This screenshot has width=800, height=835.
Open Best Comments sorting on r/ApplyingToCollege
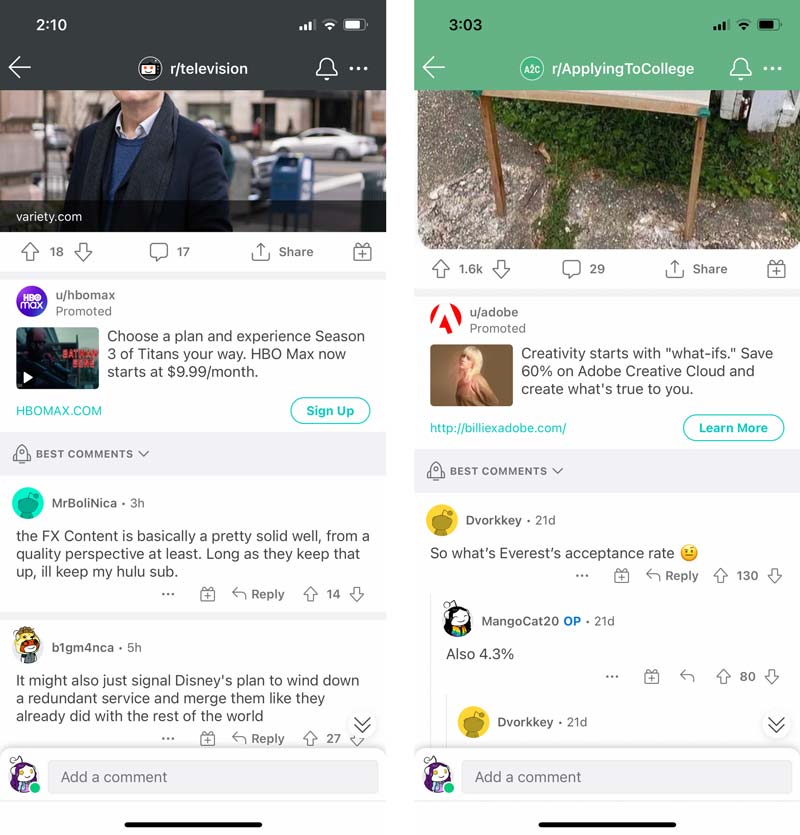click(495, 471)
